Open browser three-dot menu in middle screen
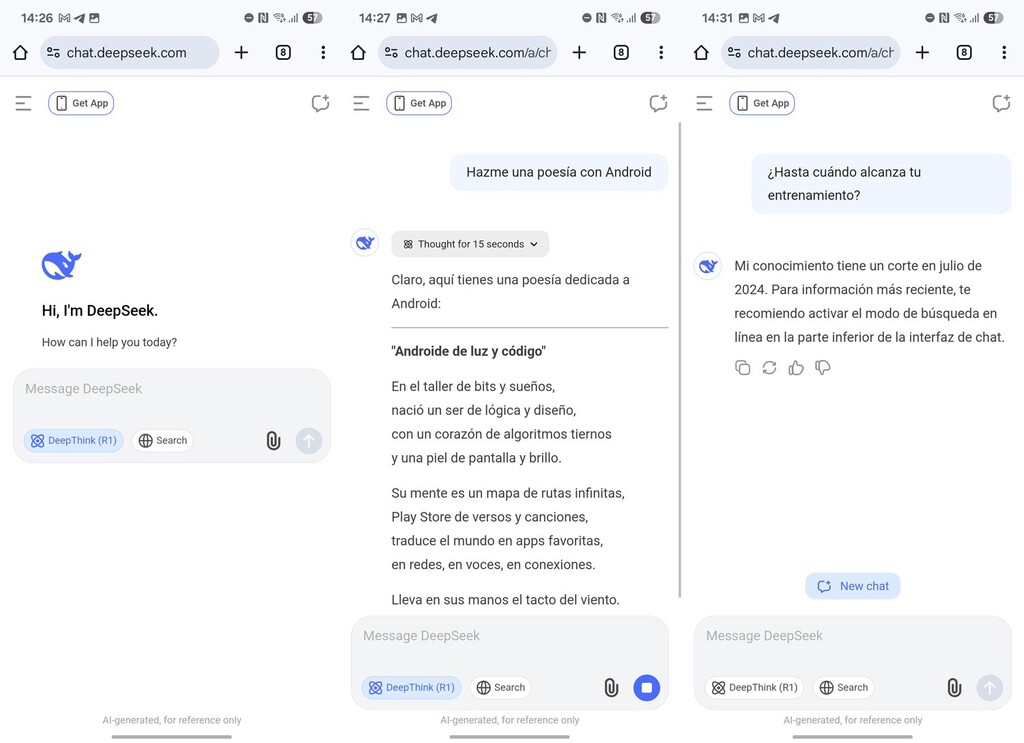Viewport: 1024px width, 743px height. (x=661, y=52)
